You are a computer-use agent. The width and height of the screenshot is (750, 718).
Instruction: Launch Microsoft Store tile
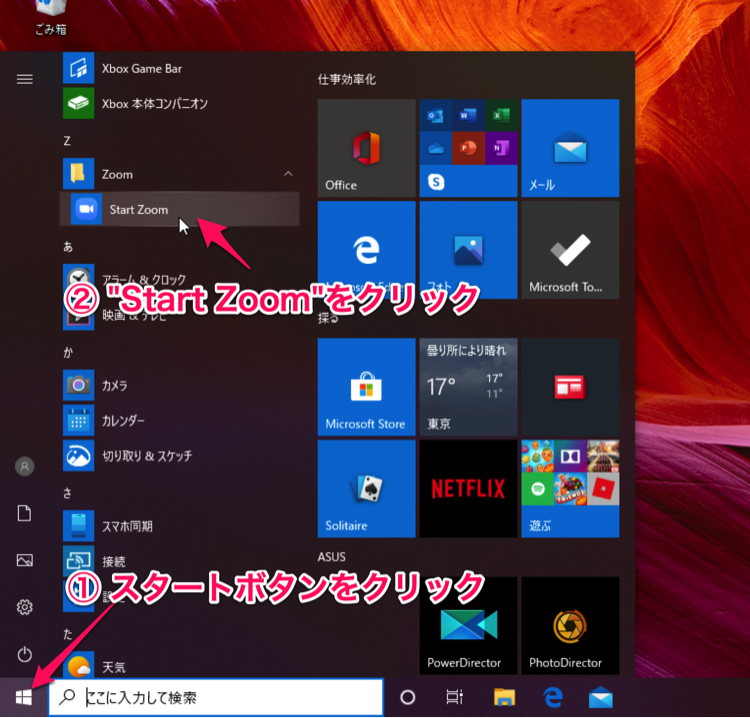pos(366,387)
